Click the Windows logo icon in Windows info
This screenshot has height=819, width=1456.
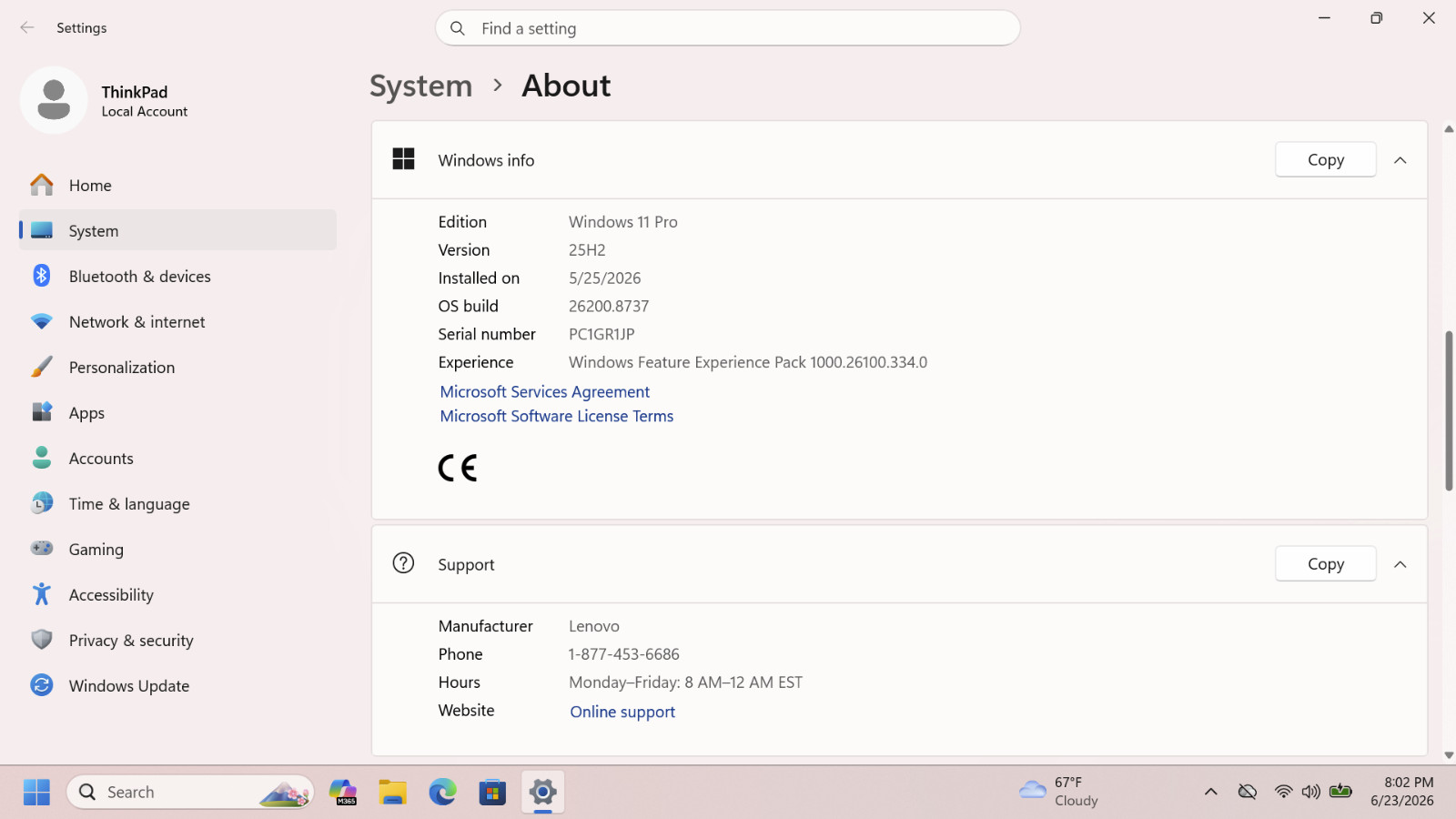click(x=403, y=159)
